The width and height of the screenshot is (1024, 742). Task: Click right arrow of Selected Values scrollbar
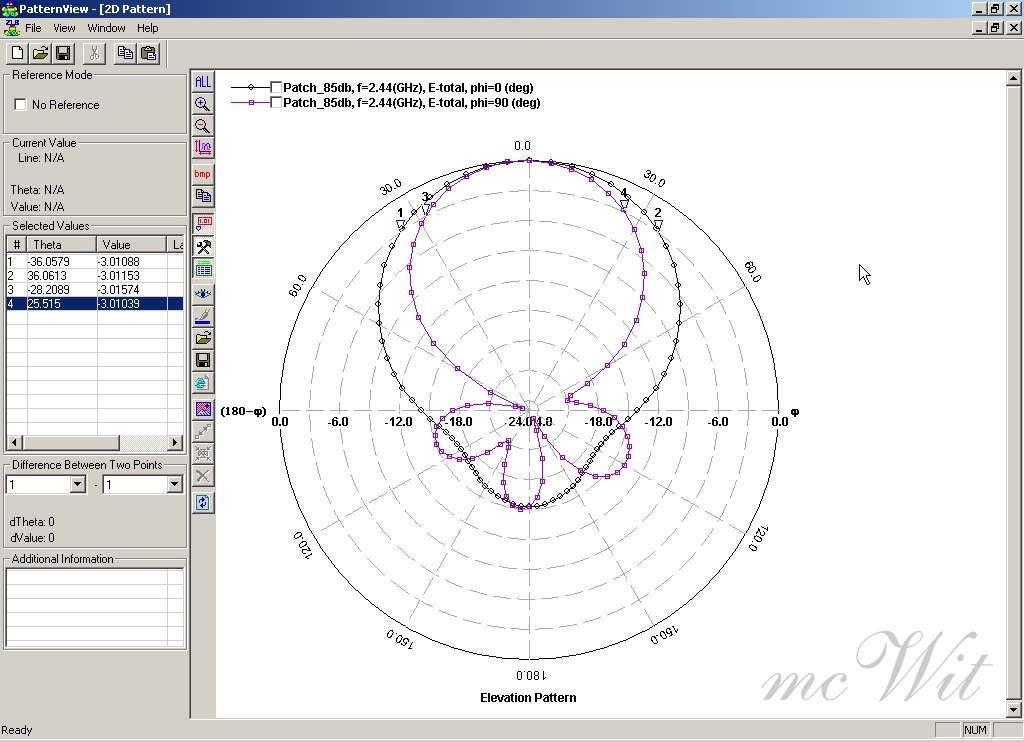tap(175, 442)
